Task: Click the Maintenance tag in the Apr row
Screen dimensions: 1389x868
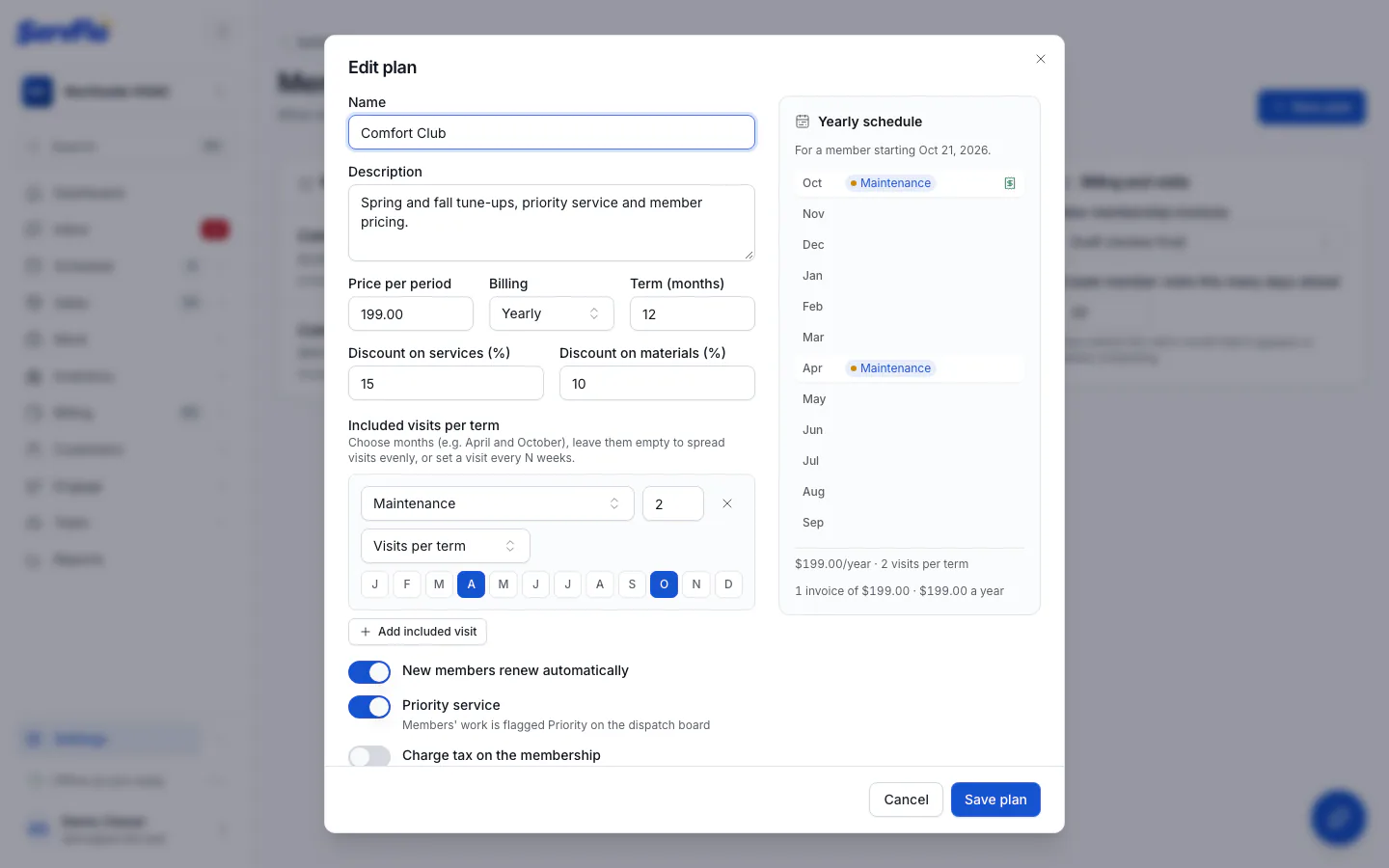Action: (x=890, y=368)
